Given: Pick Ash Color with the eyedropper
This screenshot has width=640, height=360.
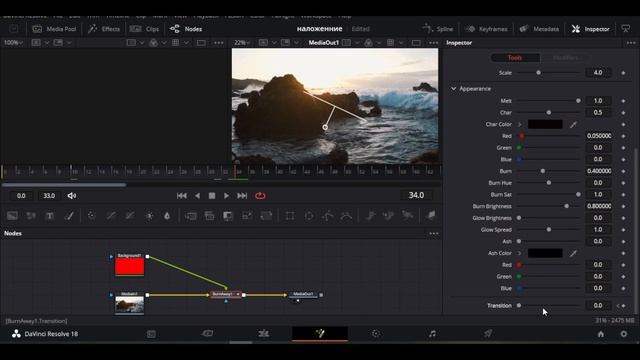Looking at the screenshot, I should point(573,253).
